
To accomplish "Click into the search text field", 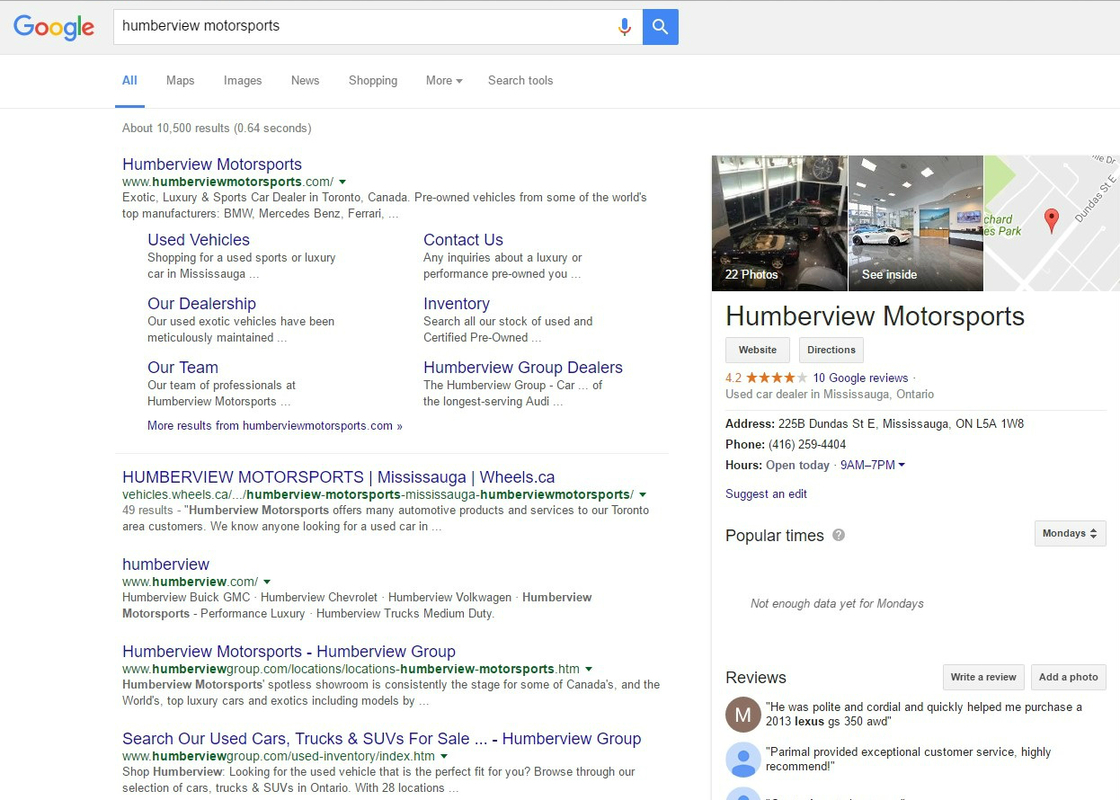I will [360, 26].
